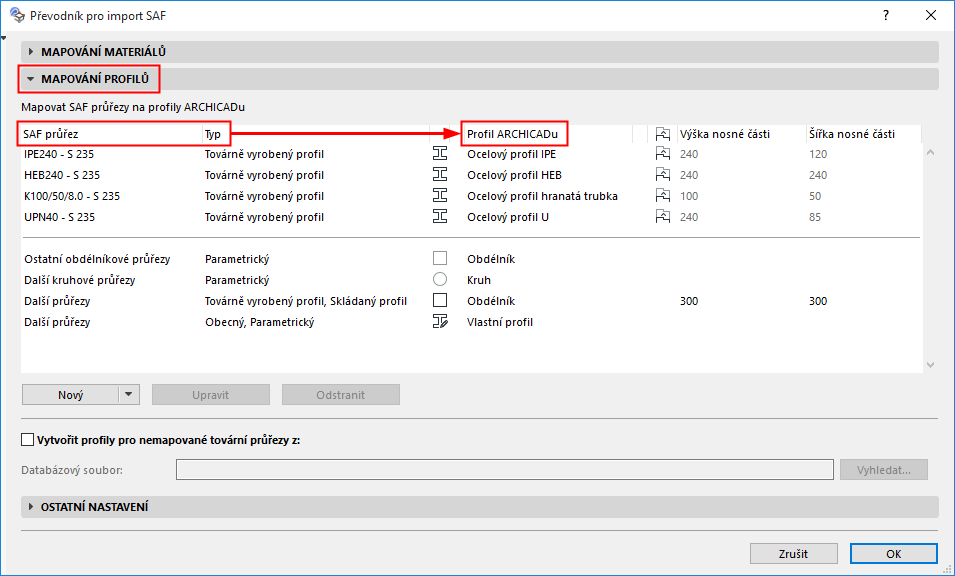Viewport: 955px width, 576px height.
Task: Click the Výška nosné části column header
Action: 725,134
